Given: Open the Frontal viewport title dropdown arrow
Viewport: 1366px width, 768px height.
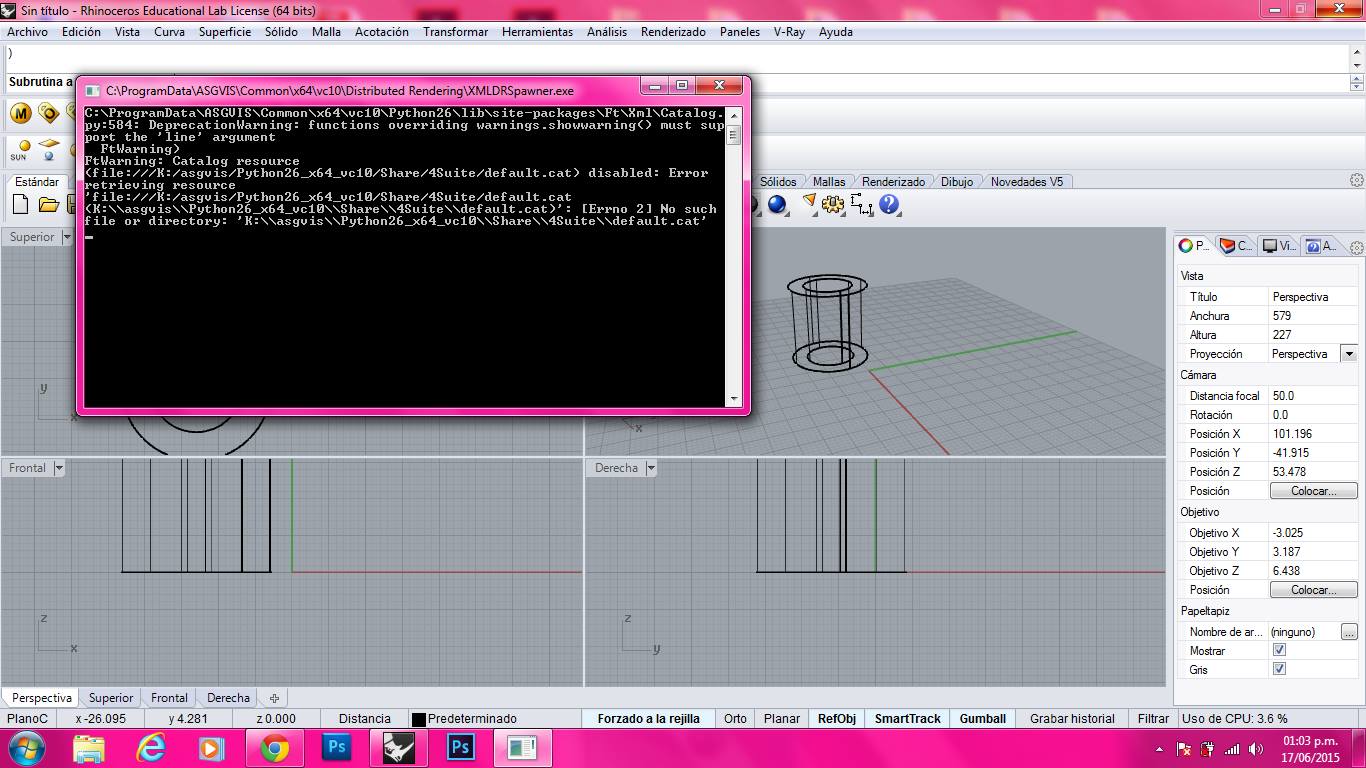Looking at the screenshot, I should (x=59, y=468).
